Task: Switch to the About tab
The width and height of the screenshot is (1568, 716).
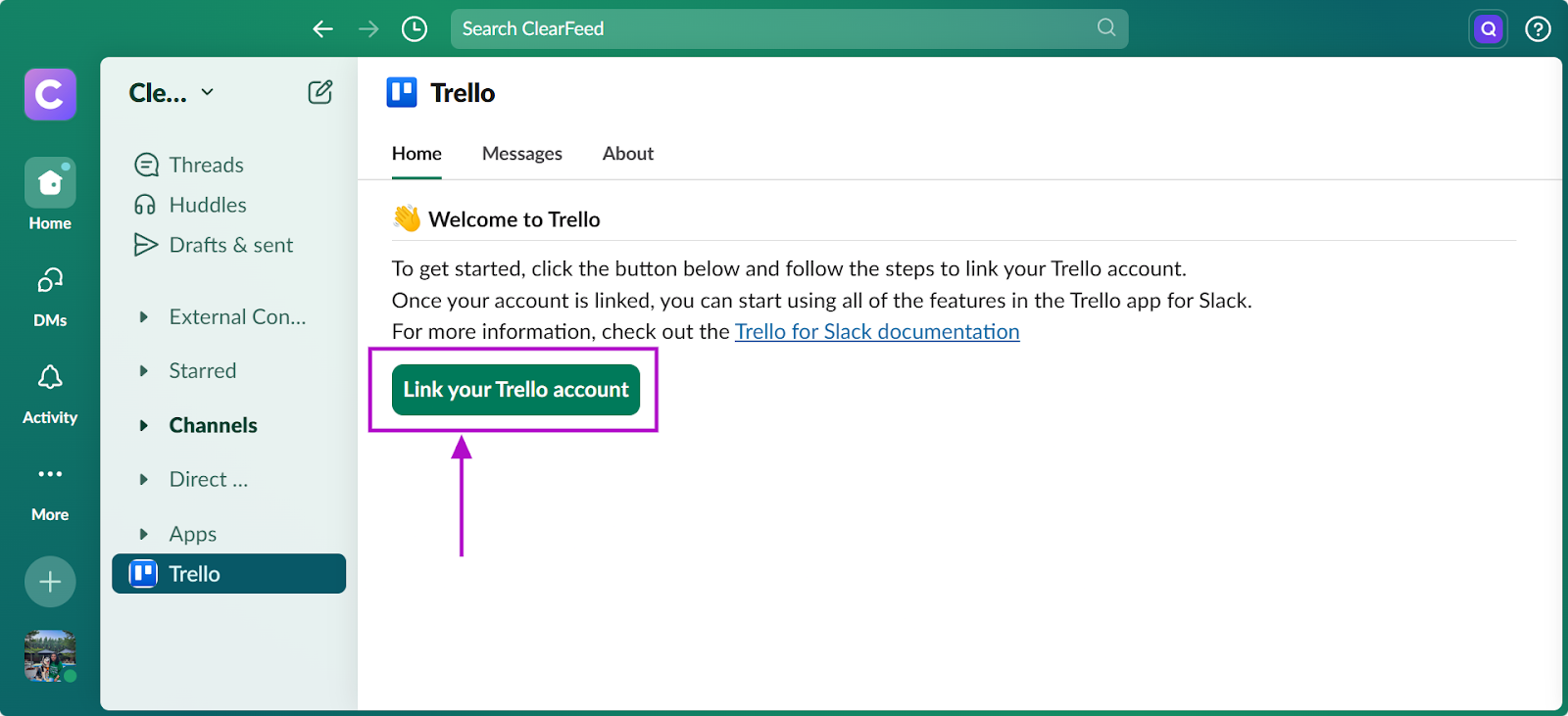Action: [628, 154]
